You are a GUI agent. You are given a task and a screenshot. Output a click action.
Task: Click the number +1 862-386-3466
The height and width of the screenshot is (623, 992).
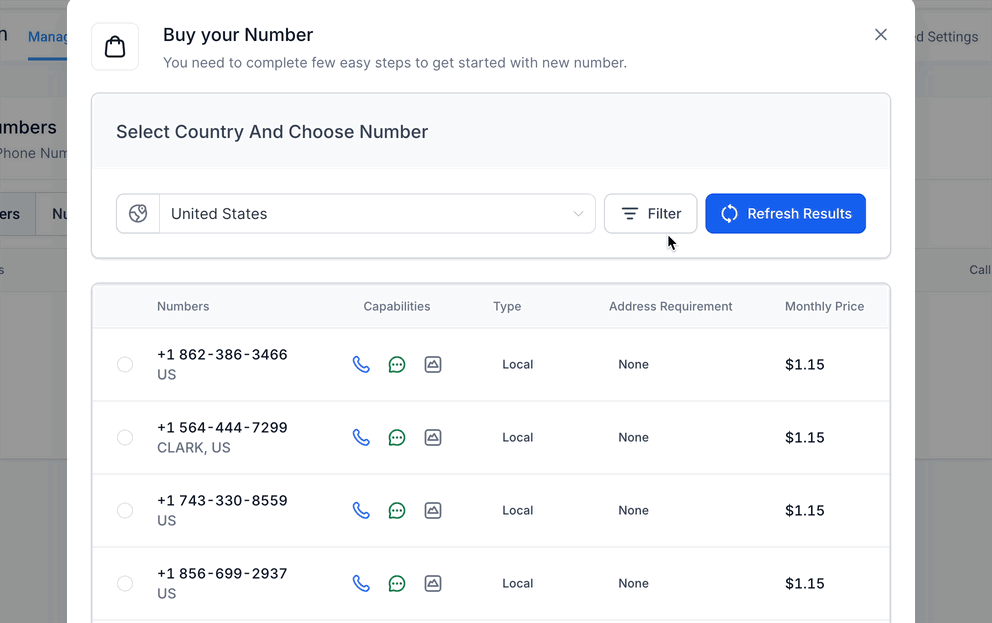tap(222, 355)
